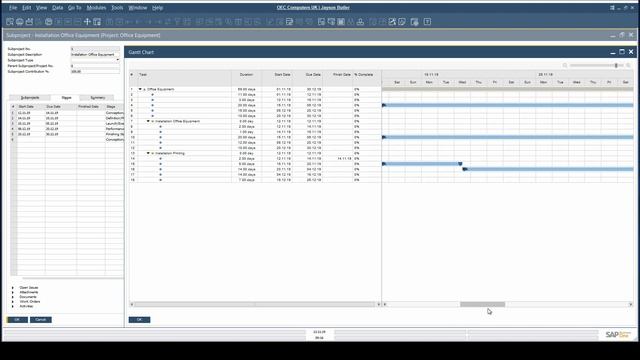
Task: Open the Layout Designer toolbar icon
Action: [x=289, y=22]
